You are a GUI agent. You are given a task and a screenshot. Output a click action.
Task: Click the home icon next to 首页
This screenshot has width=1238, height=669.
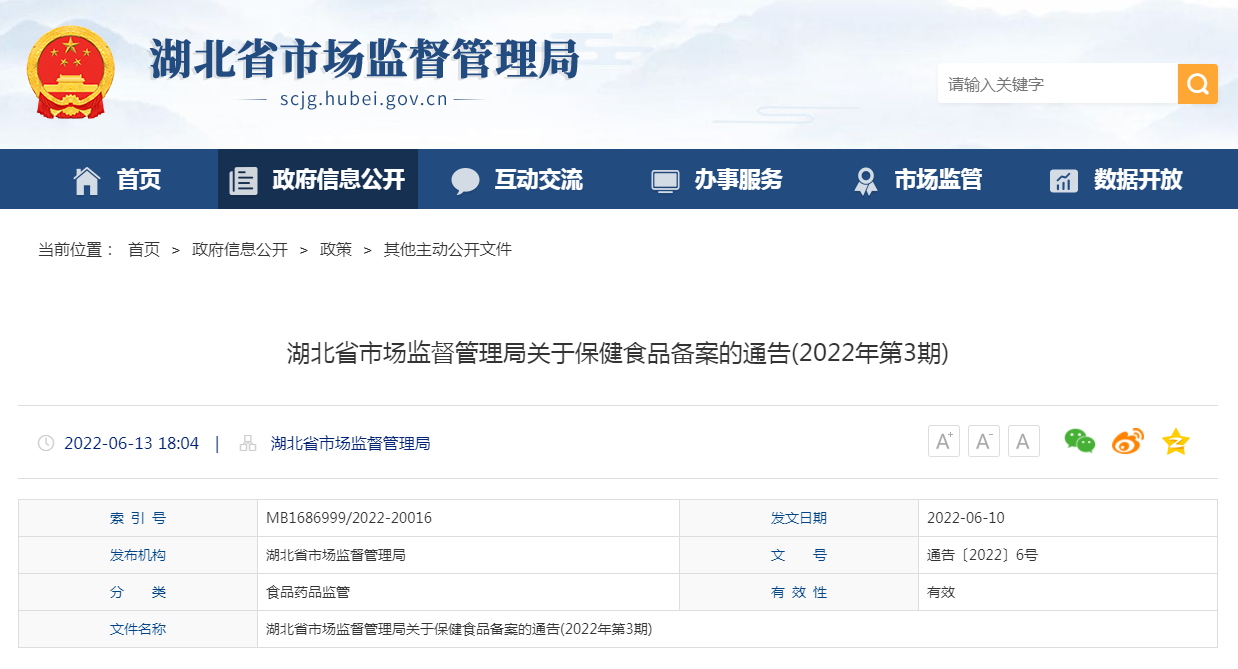88,179
